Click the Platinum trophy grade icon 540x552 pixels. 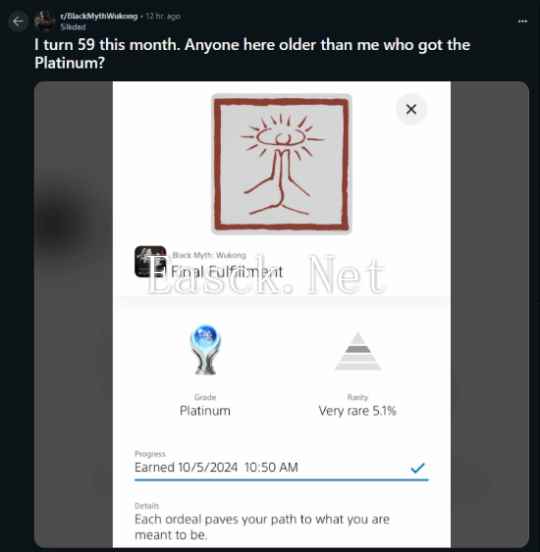[x=206, y=350]
